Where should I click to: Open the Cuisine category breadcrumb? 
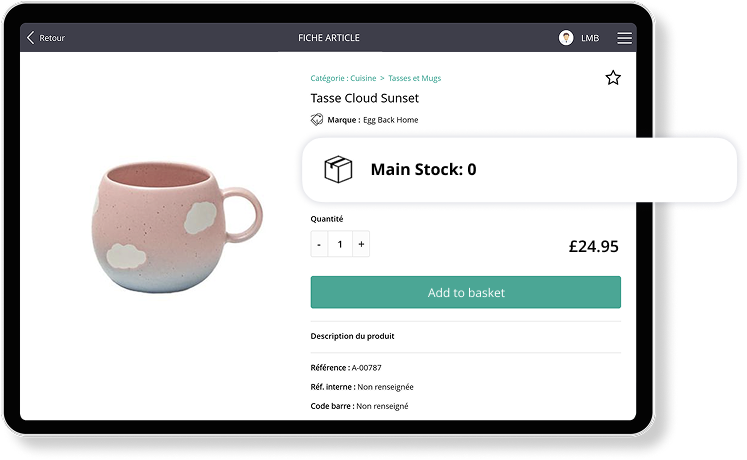[363, 78]
